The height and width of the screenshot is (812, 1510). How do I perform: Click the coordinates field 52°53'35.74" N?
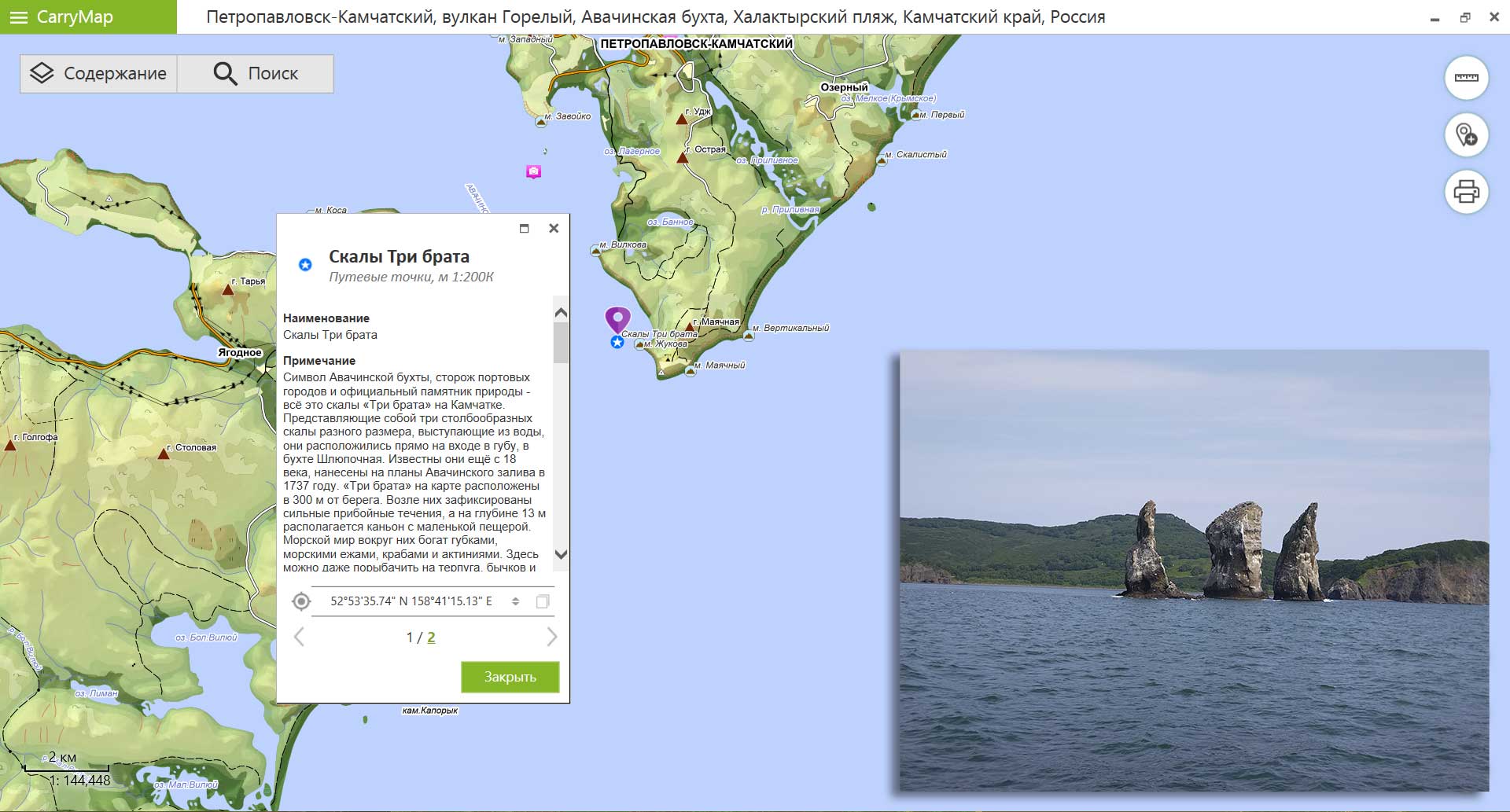coord(411,601)
